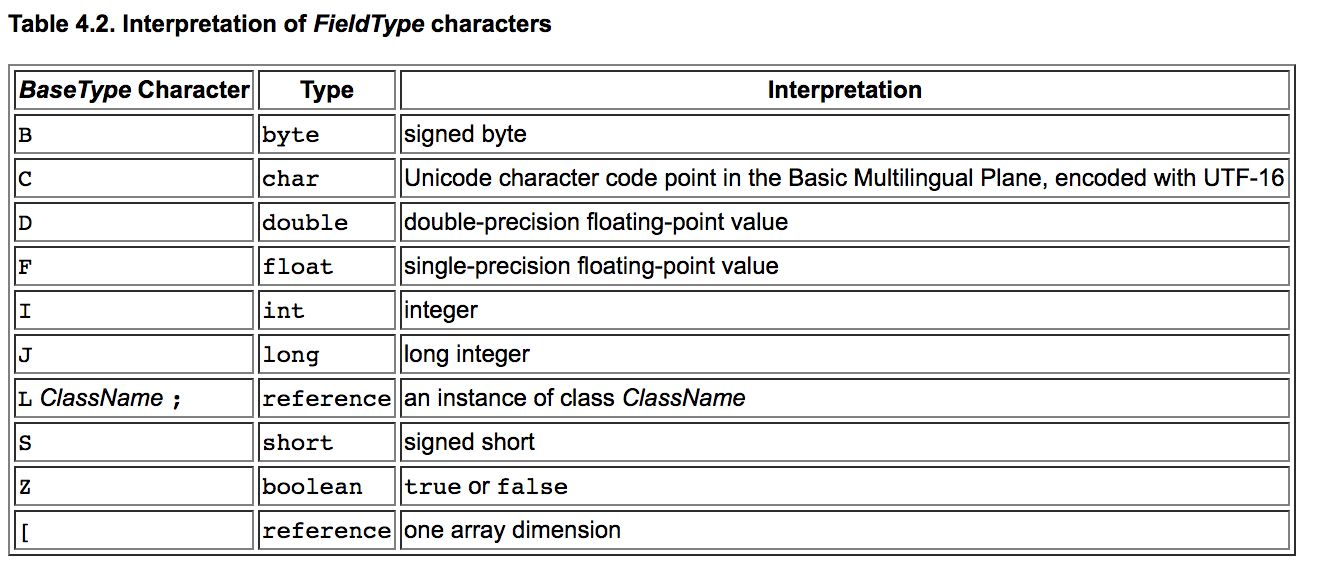Select the left bracket character cell
Viewport: 1334px width, 568px height.
135,530
